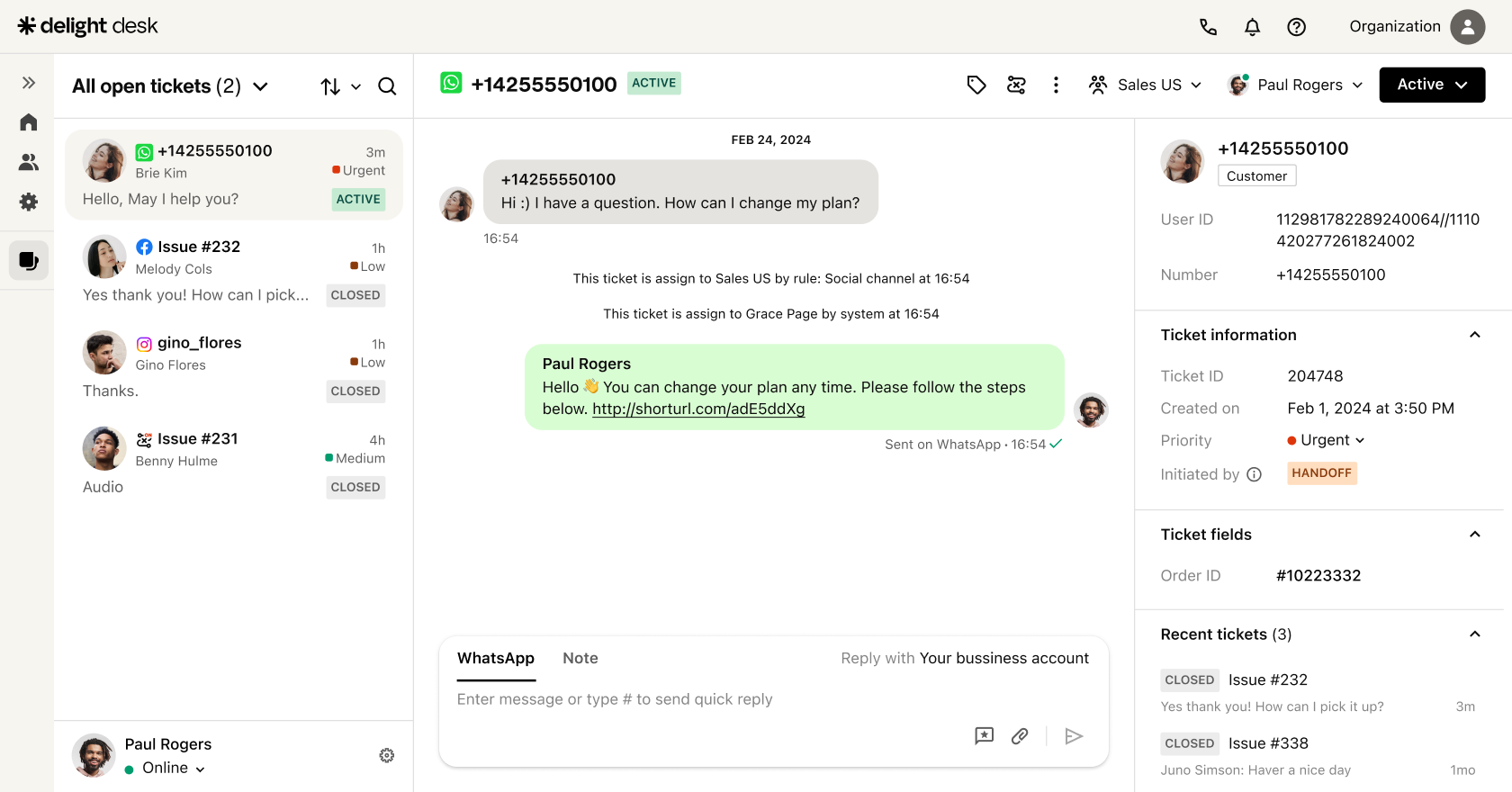The height and width of the screenshot is (792, 1512).
Task: Go to Home in the sidebar
Action: click(29, 121)
